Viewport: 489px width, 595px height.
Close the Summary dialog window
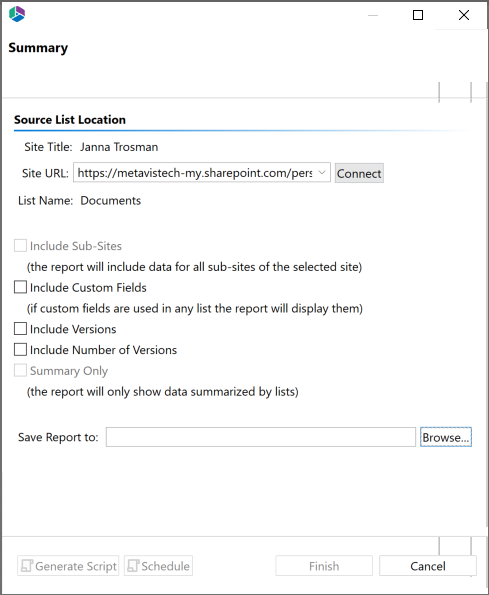[464, 15]
